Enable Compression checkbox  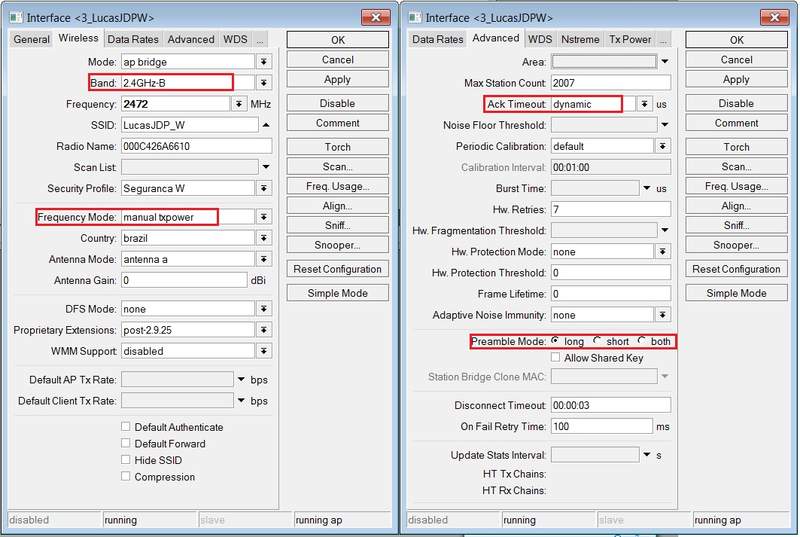pos(126,476)
